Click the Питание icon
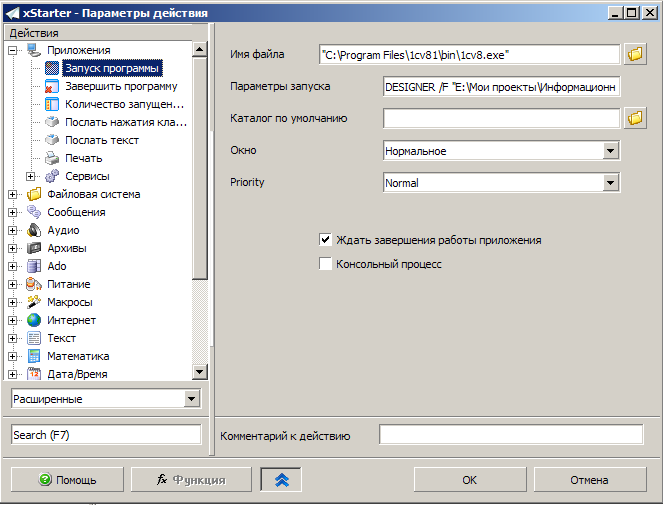This screenshot has height=505, width=663. point(34,284)
